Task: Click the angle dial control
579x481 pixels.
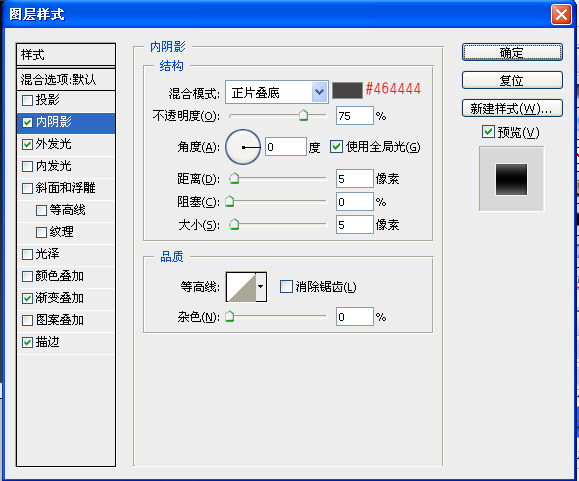Action: 243,147
